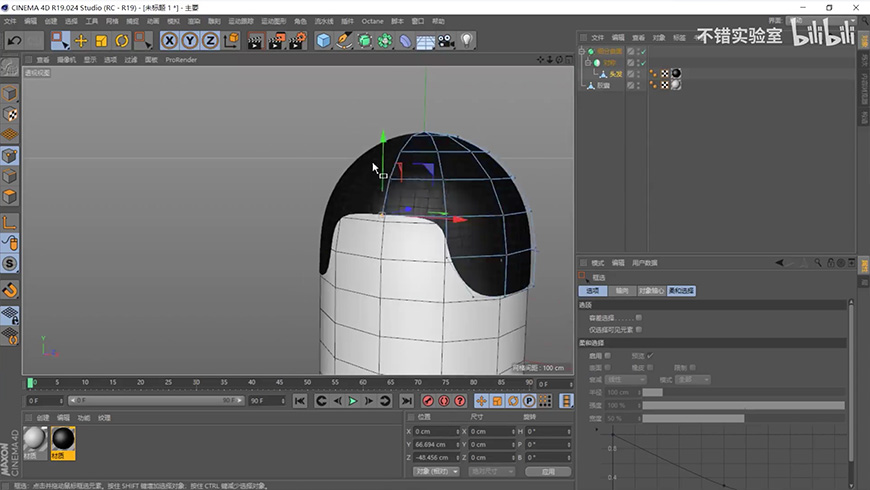Click Render View clapperboard icon
This screenshot has height=490, width=870.
point(255,41)
